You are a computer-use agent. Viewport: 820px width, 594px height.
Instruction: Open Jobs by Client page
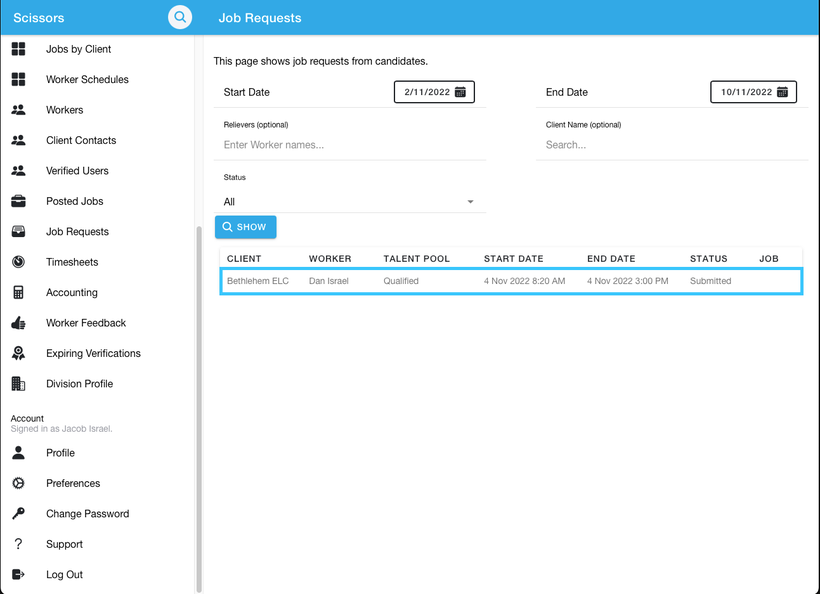click(x=78, y=49)
